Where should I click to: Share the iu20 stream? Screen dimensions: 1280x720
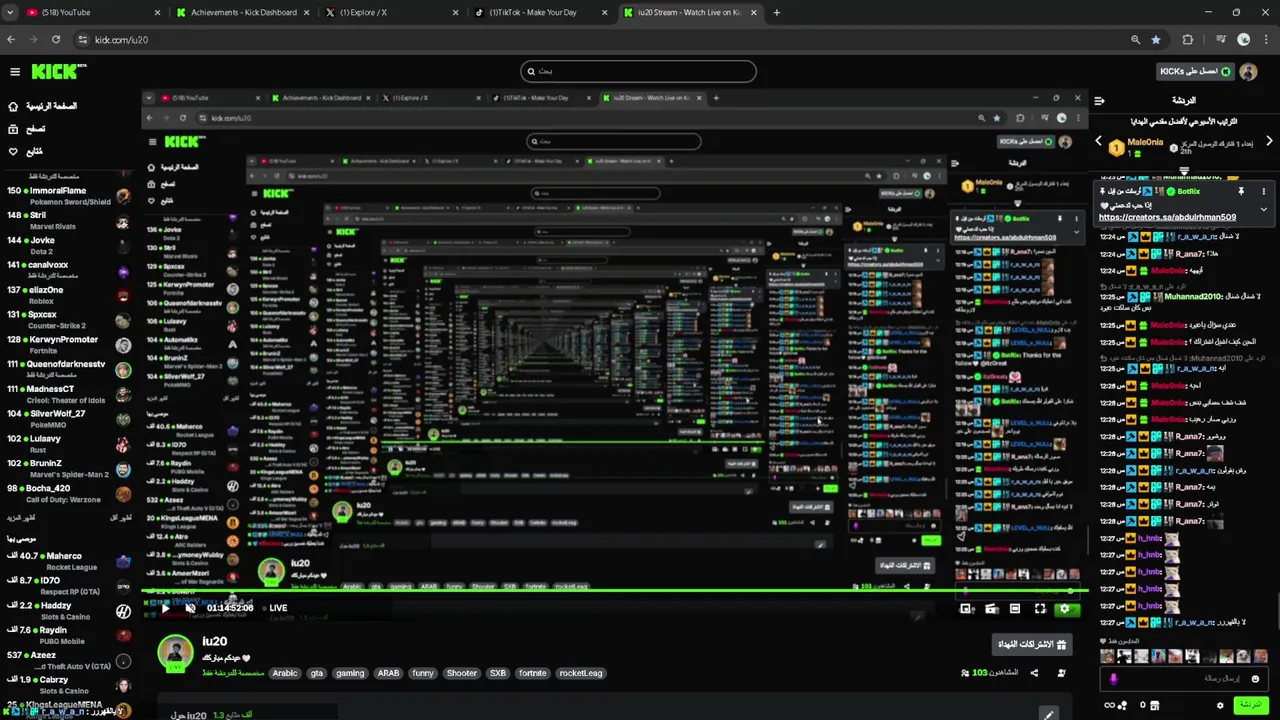1034,673
